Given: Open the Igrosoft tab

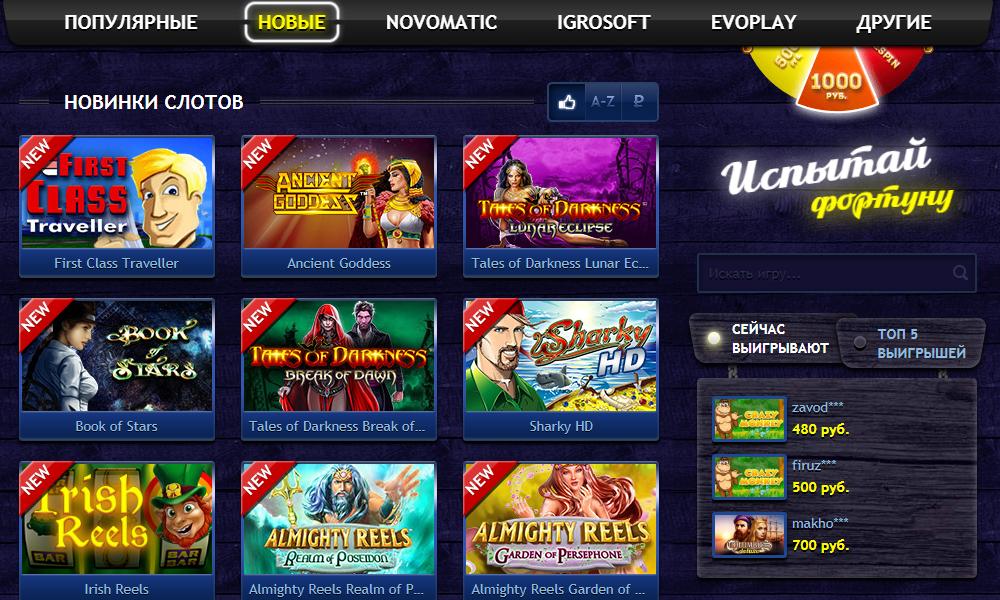Looking at the screenshot, I should (603, 22).
